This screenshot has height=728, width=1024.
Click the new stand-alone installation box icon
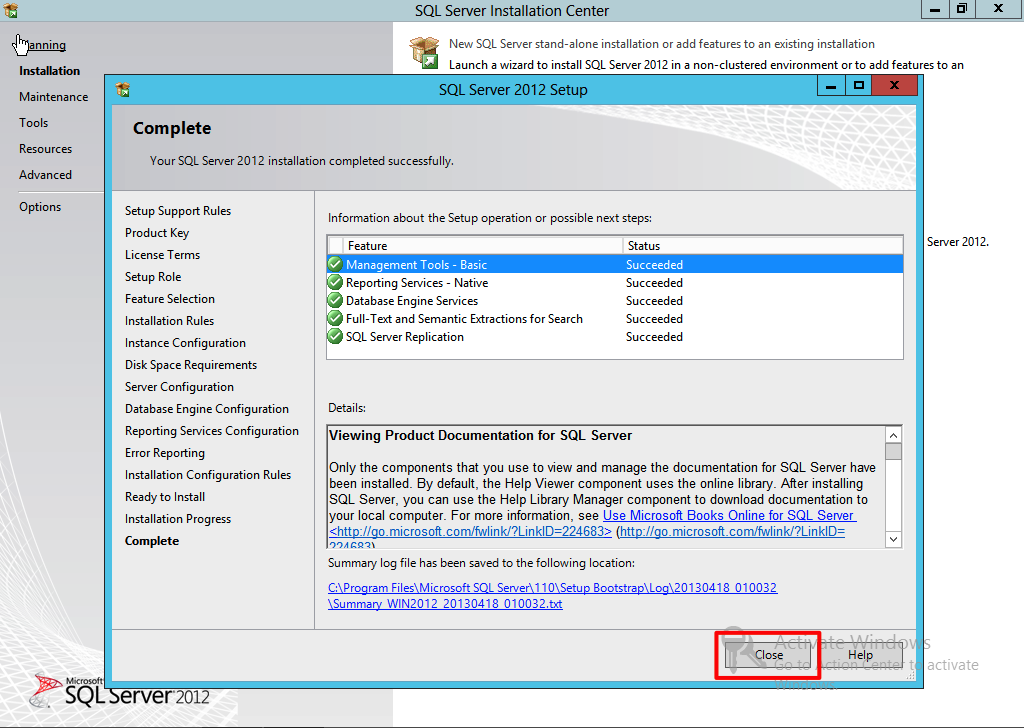pyautogui.click(x=424, y=52)
